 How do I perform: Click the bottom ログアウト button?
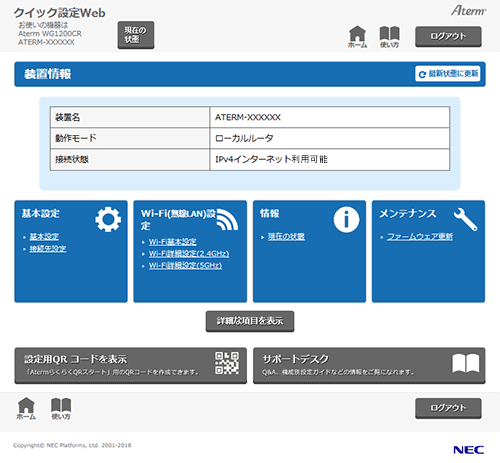(x=448, y=408)
